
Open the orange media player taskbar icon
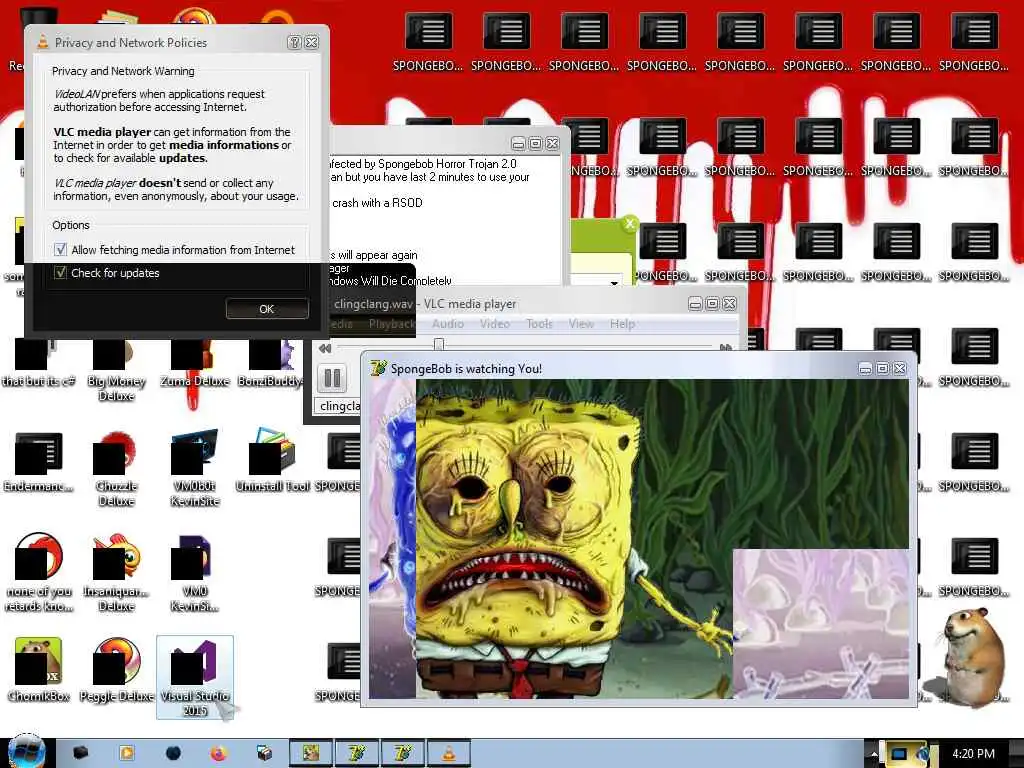[126, 754]
